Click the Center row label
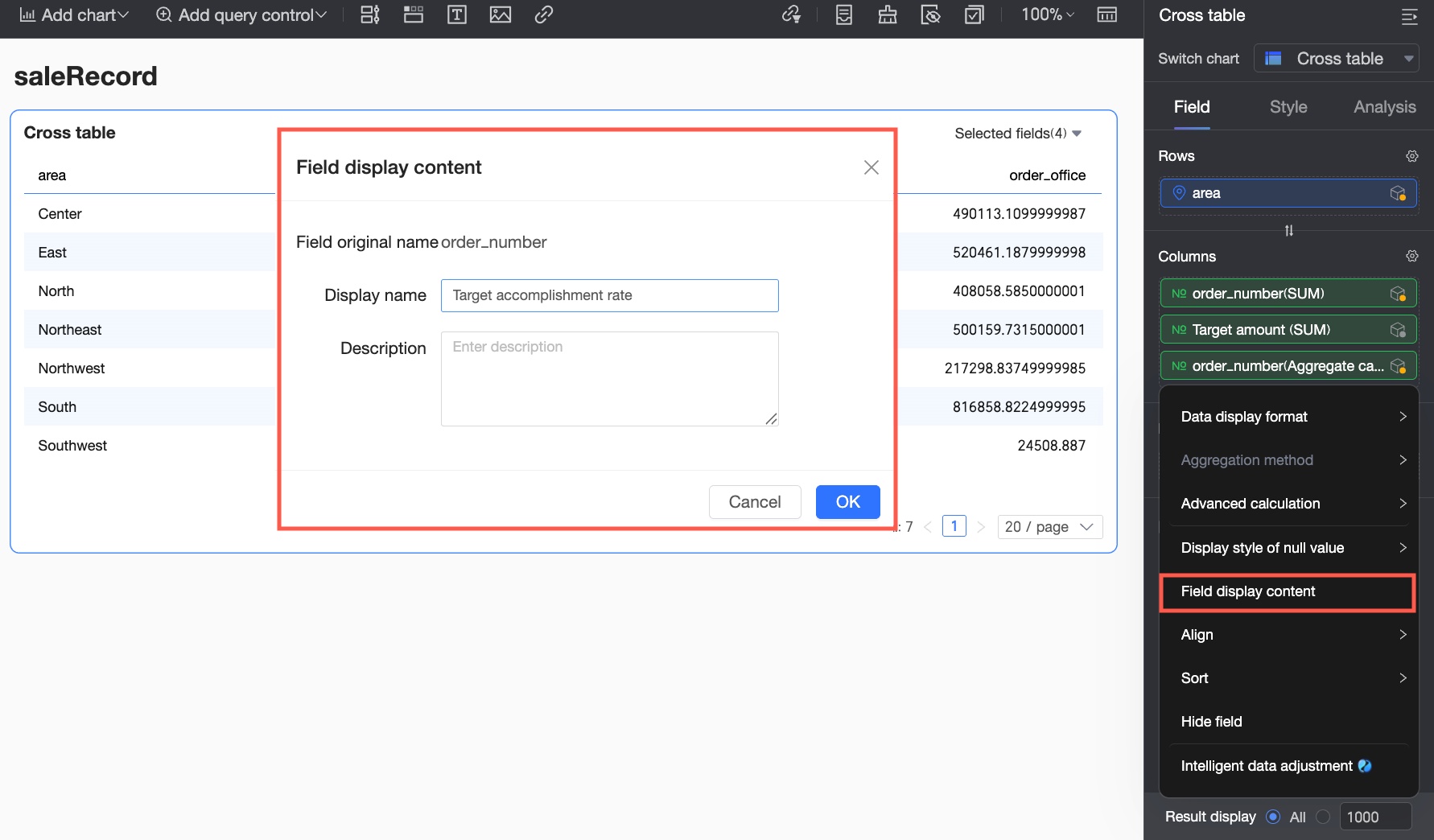The image size is (1434, 840). [x=60, y=214]
